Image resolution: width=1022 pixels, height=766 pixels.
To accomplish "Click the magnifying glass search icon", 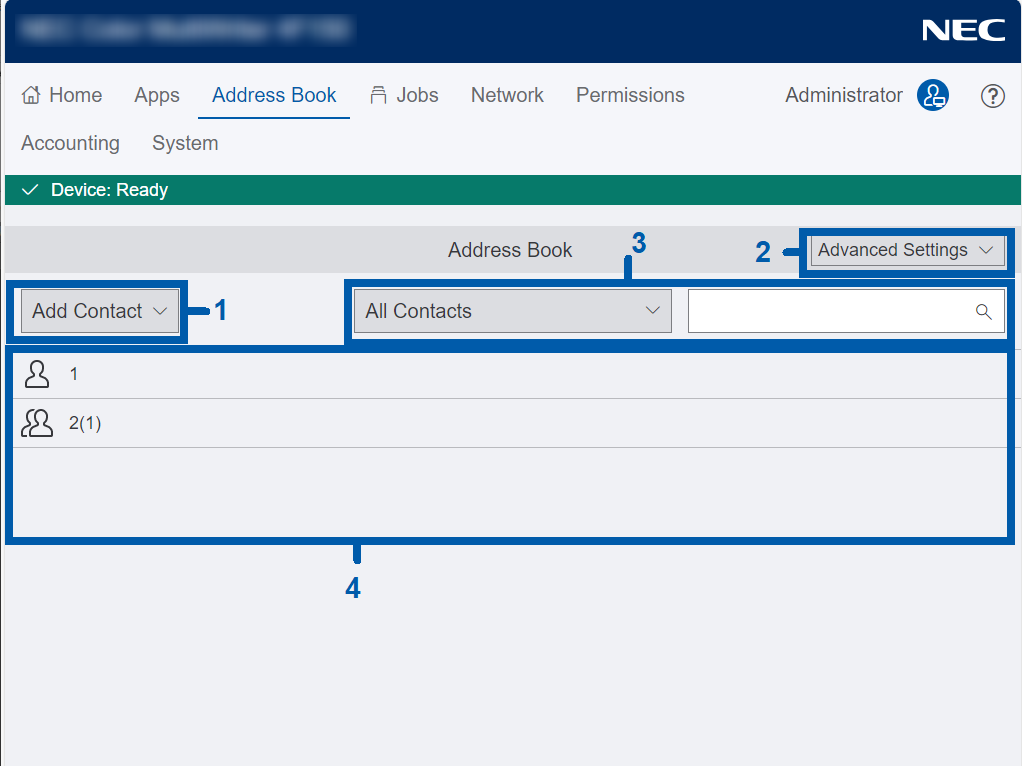I will tap(983, 311).
